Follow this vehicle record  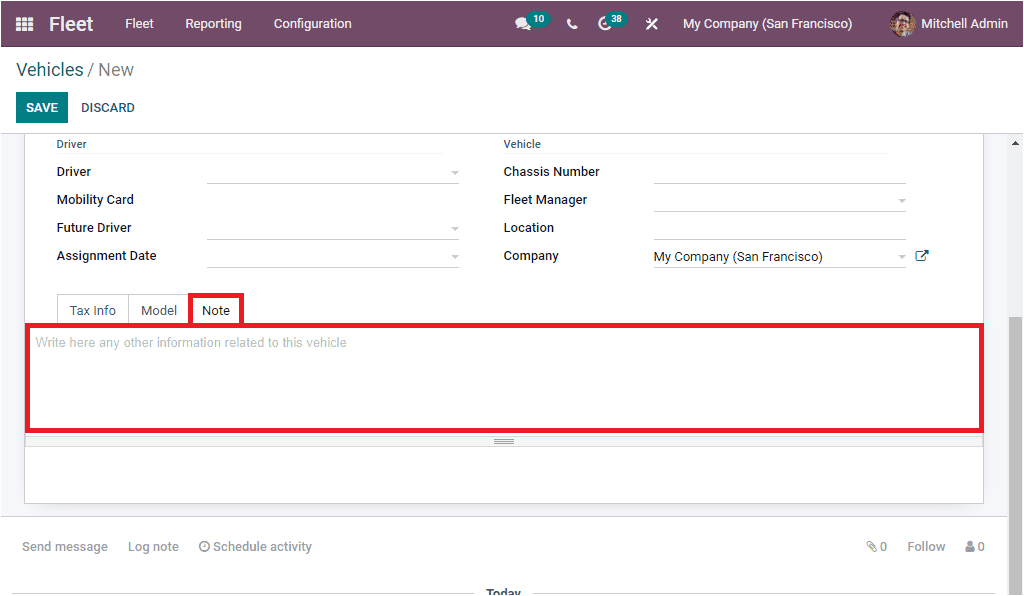925,546
